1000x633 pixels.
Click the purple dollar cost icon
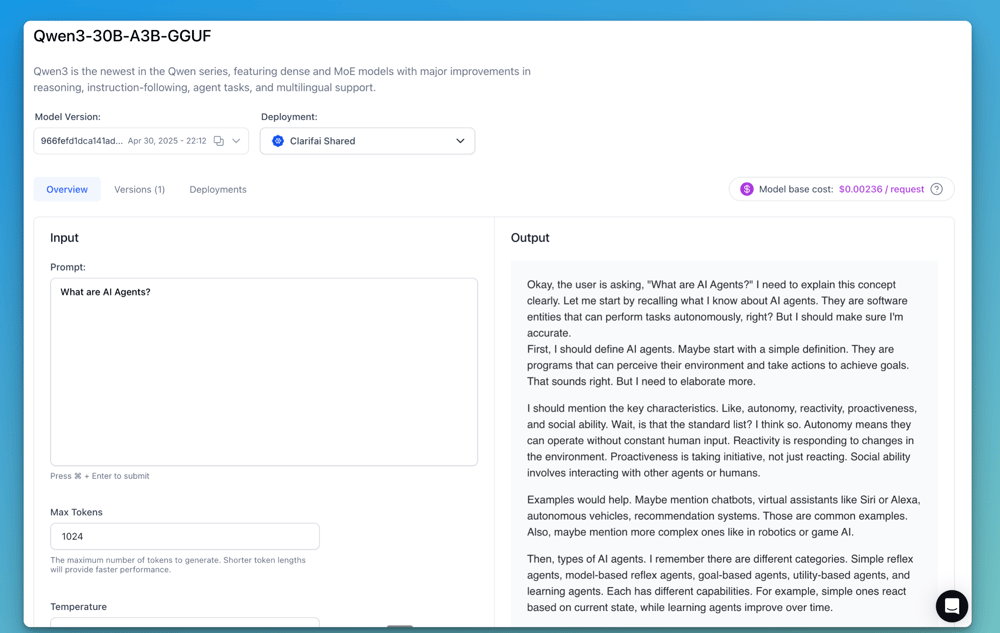[x=746, y=189]
